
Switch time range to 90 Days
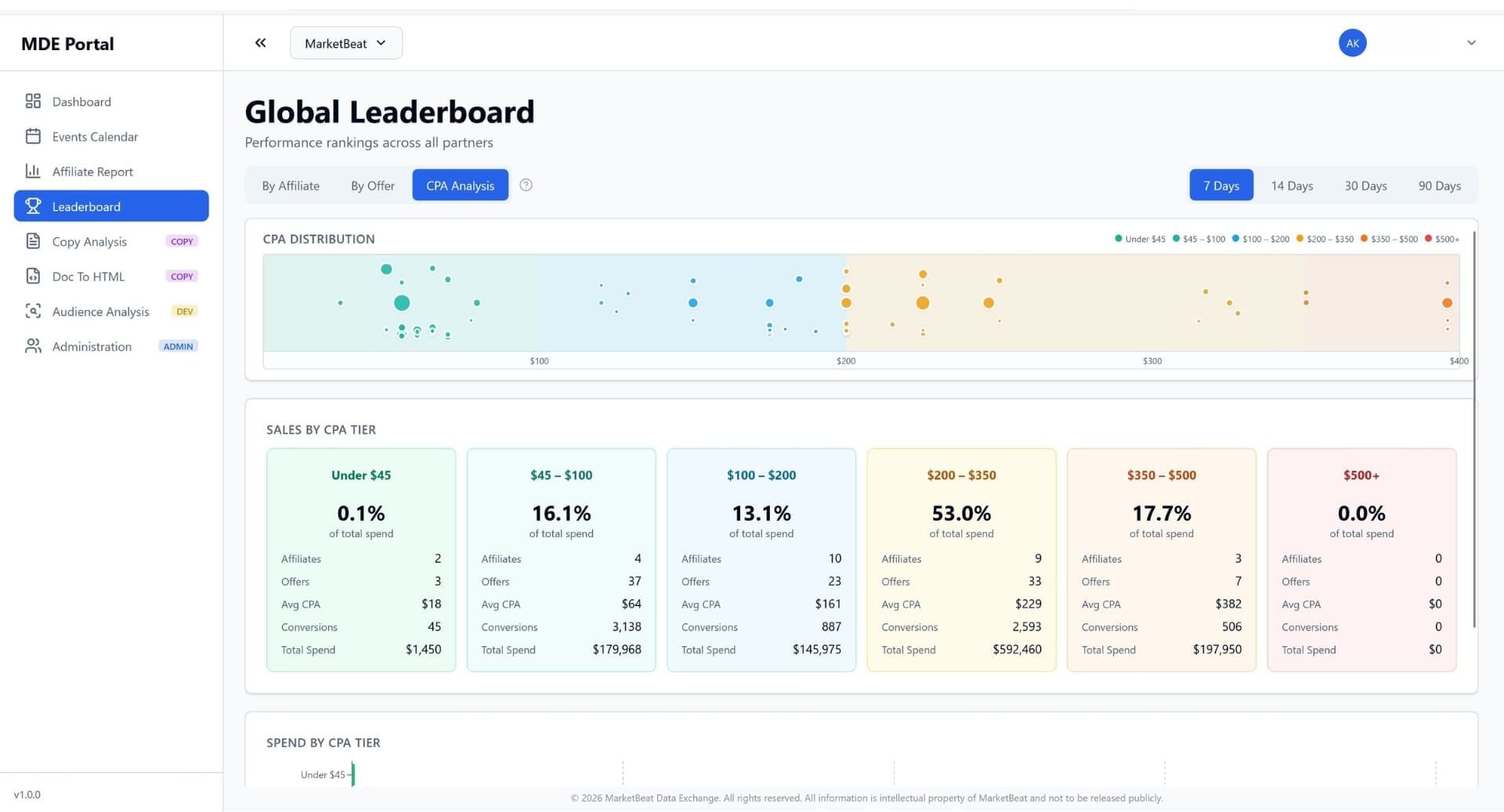coord(1438,186)
